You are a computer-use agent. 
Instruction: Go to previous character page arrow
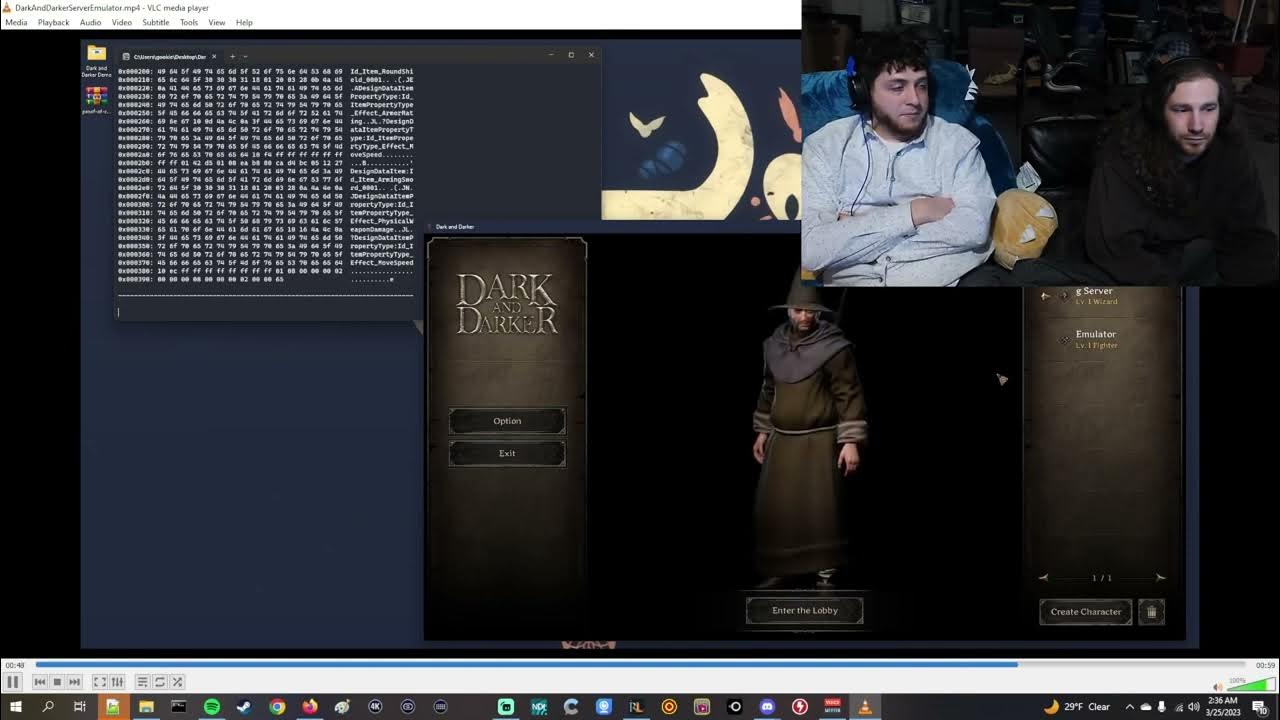(1044, 578)
